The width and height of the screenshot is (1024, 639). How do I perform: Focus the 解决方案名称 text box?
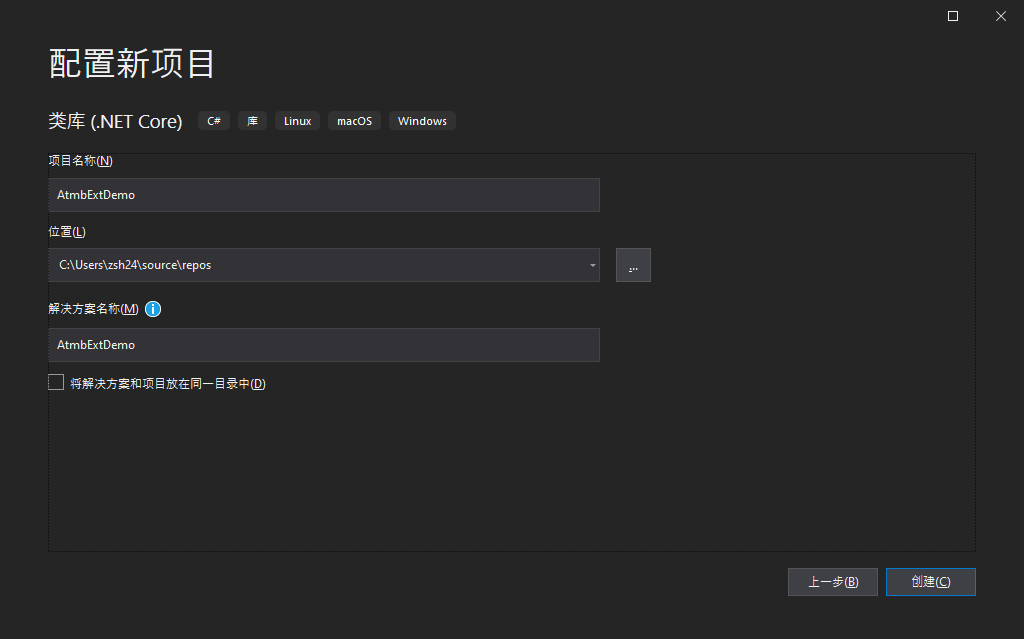point(323,345)
